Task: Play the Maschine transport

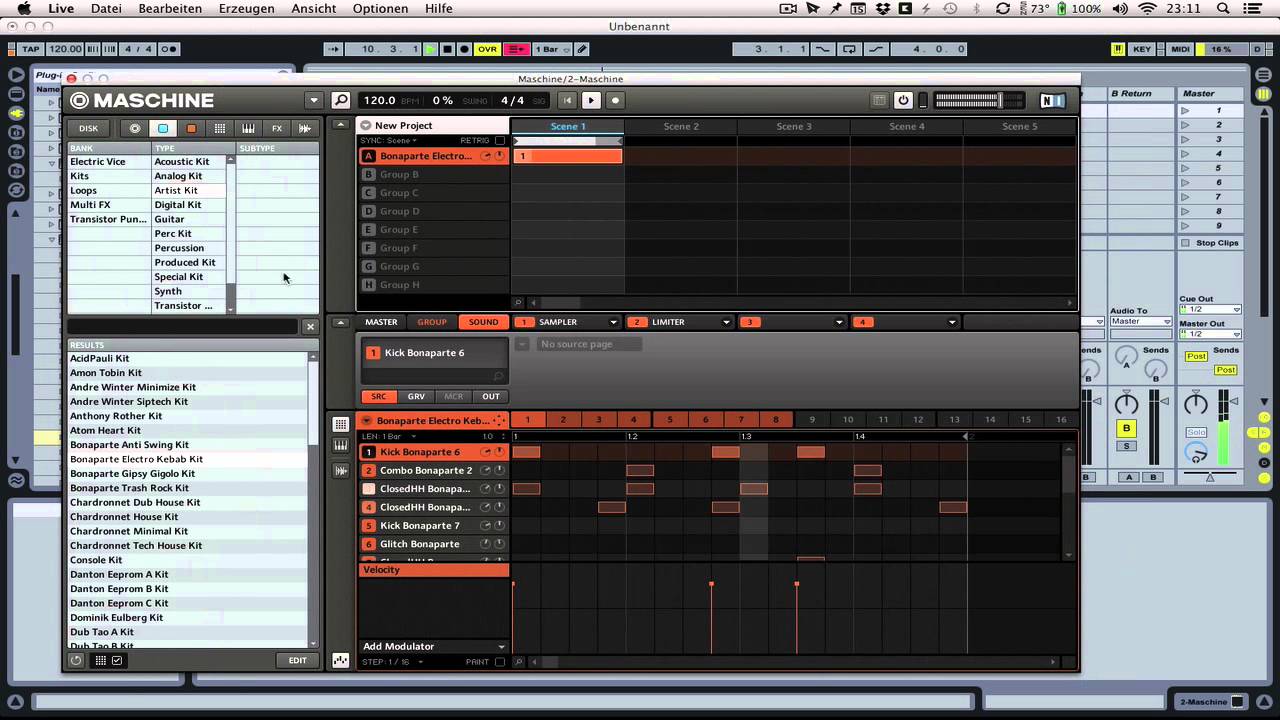Action: [x=591, y=100]
